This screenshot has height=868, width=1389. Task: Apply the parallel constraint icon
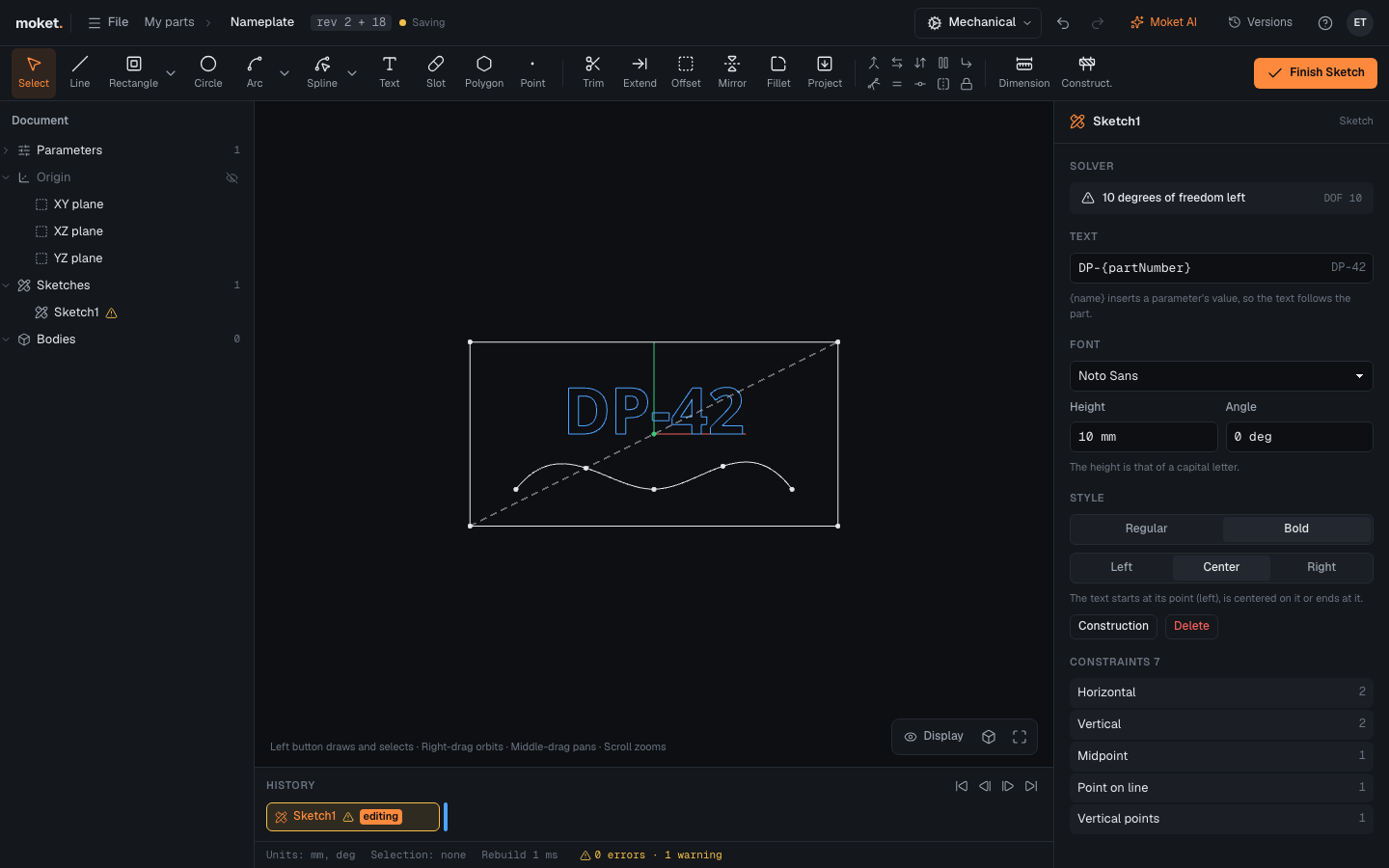pos(943,63)
